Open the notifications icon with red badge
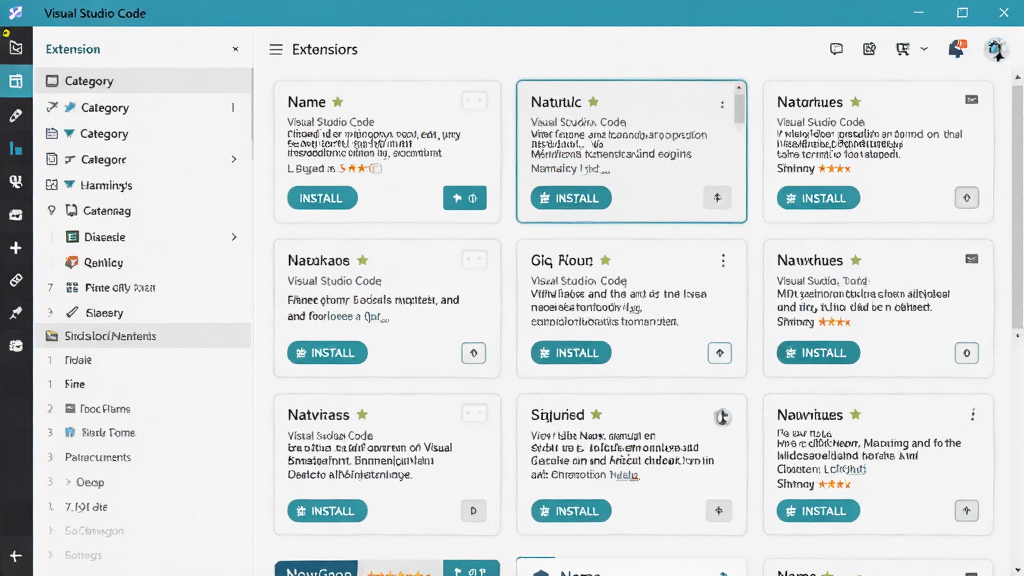The width and height of the screenshot is (1024, 576). click(x=957, y=49)
